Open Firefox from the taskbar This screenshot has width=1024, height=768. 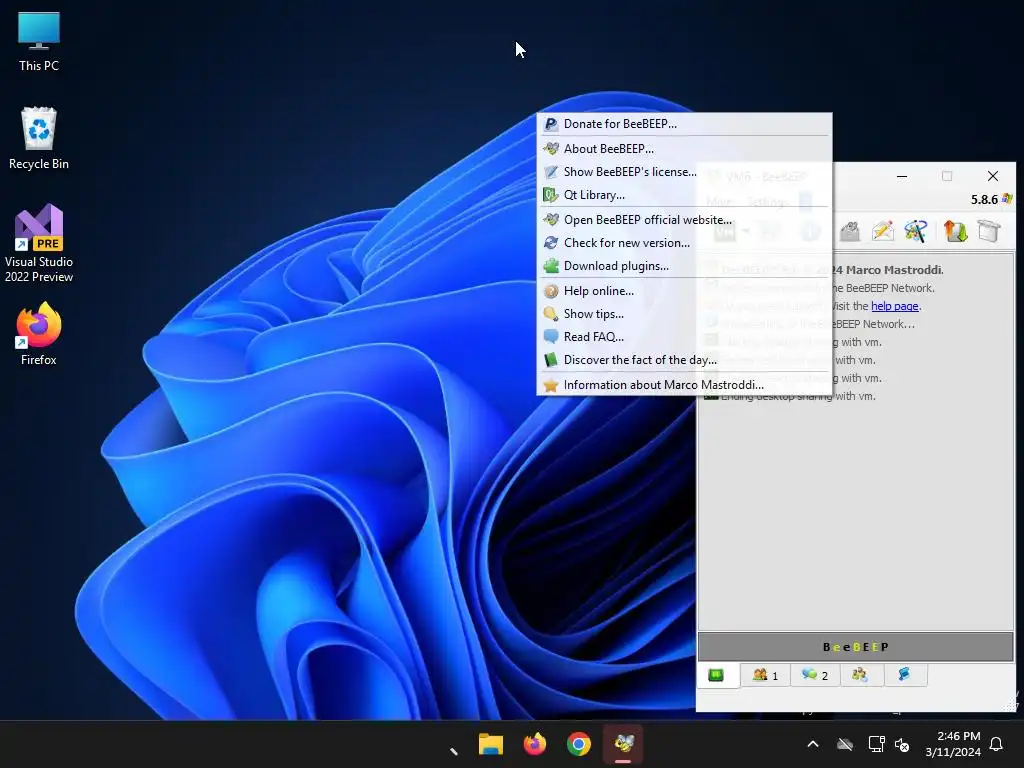[x=535, y=743]
